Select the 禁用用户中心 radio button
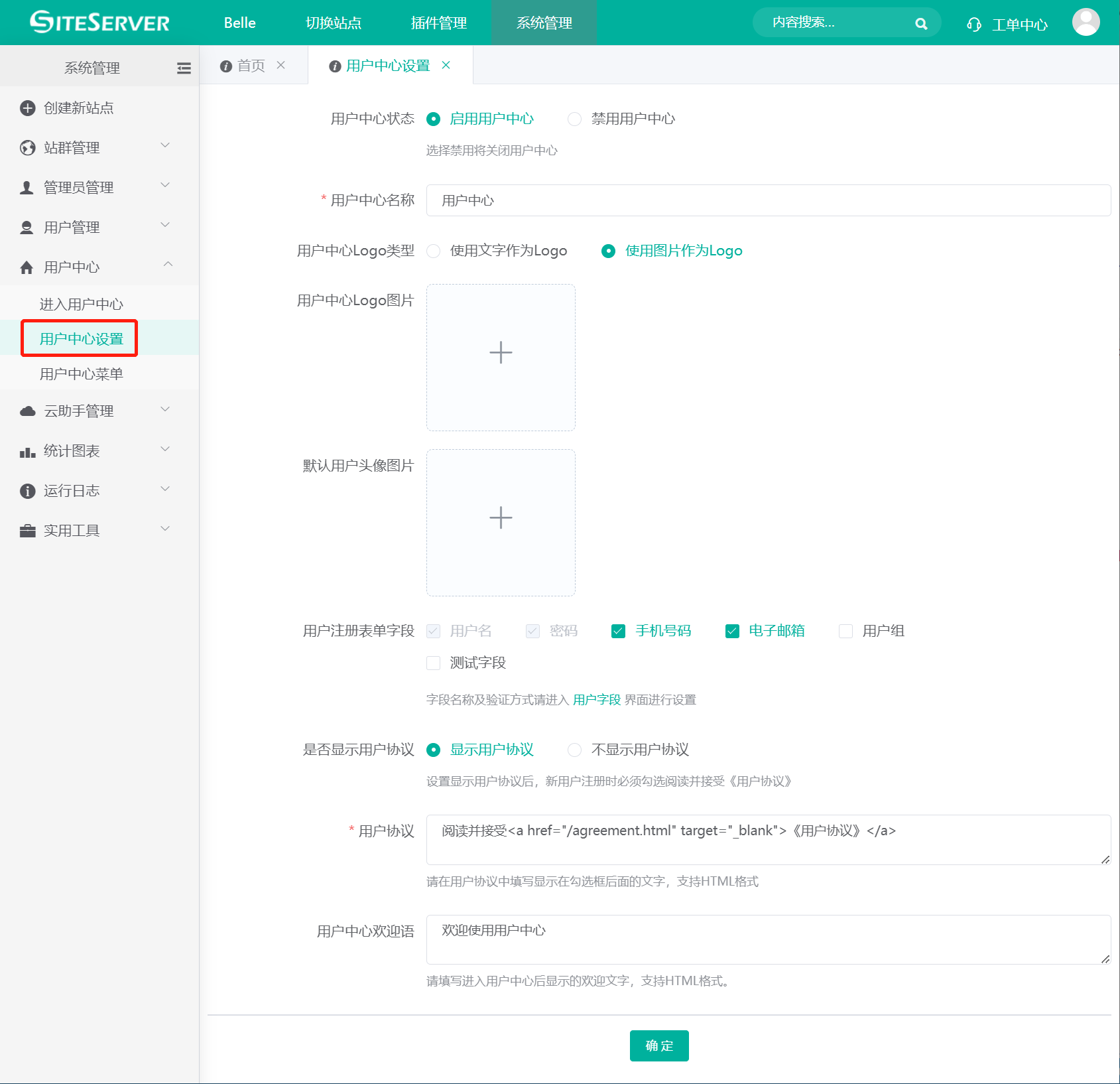The width and height of the screenshot is (1120, 1084). click(574, 119)
